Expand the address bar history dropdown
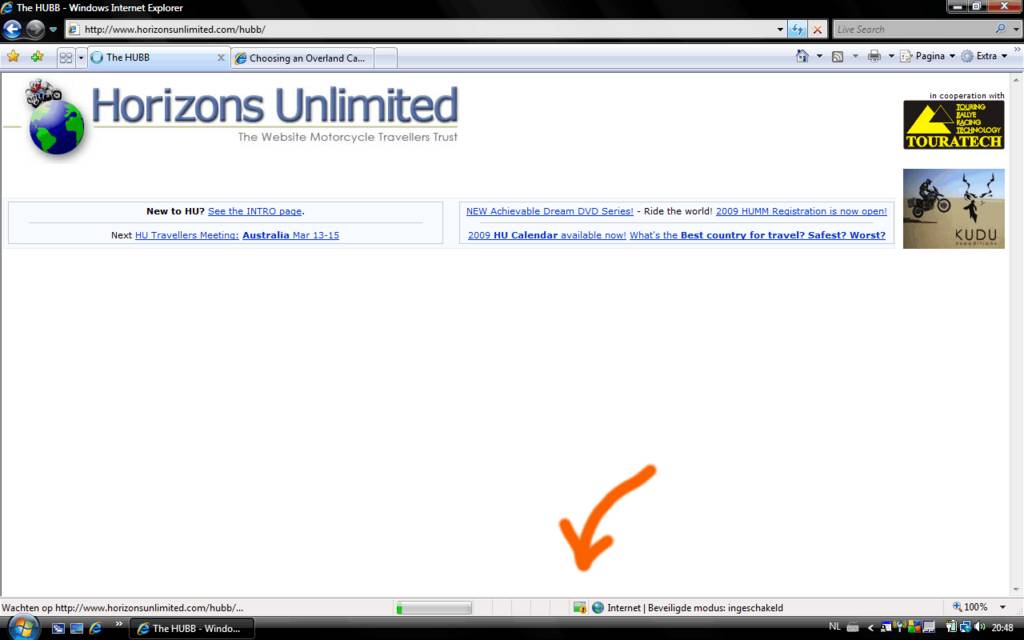The width and height of the screenshot is (1024, 640). point(780,29)
